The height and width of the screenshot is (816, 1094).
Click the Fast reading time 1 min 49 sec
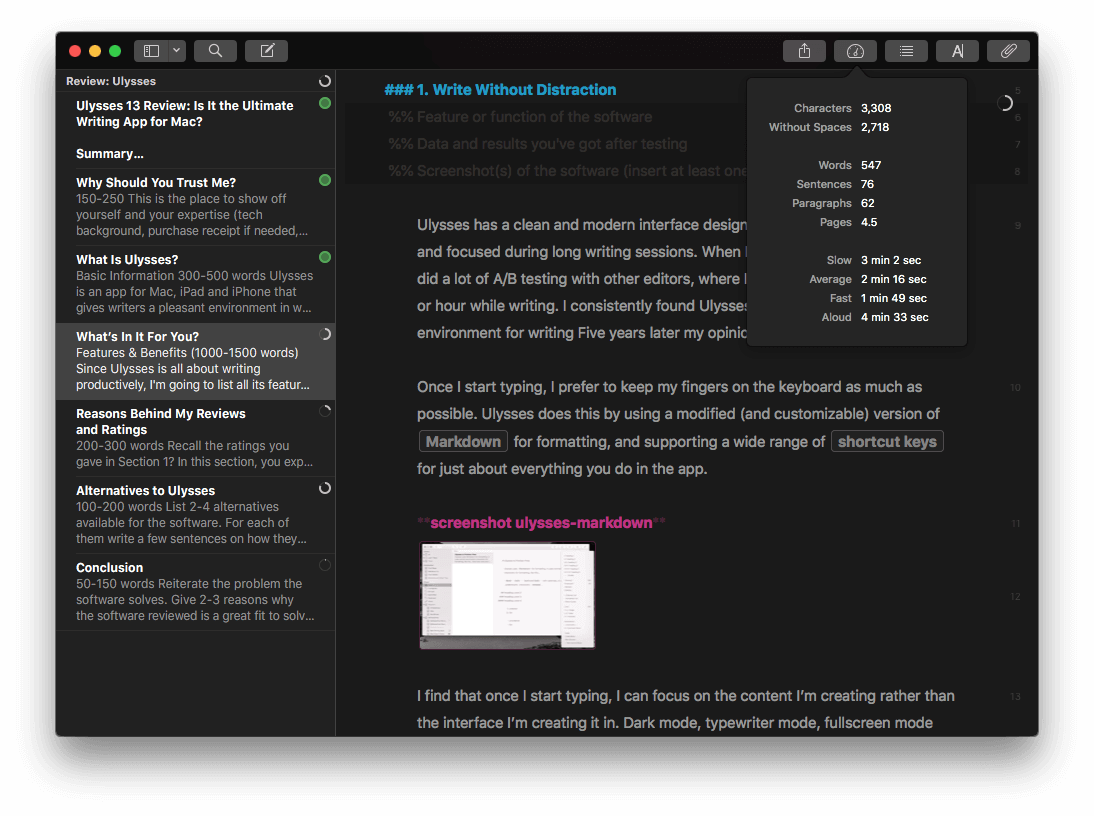point(894,298)
